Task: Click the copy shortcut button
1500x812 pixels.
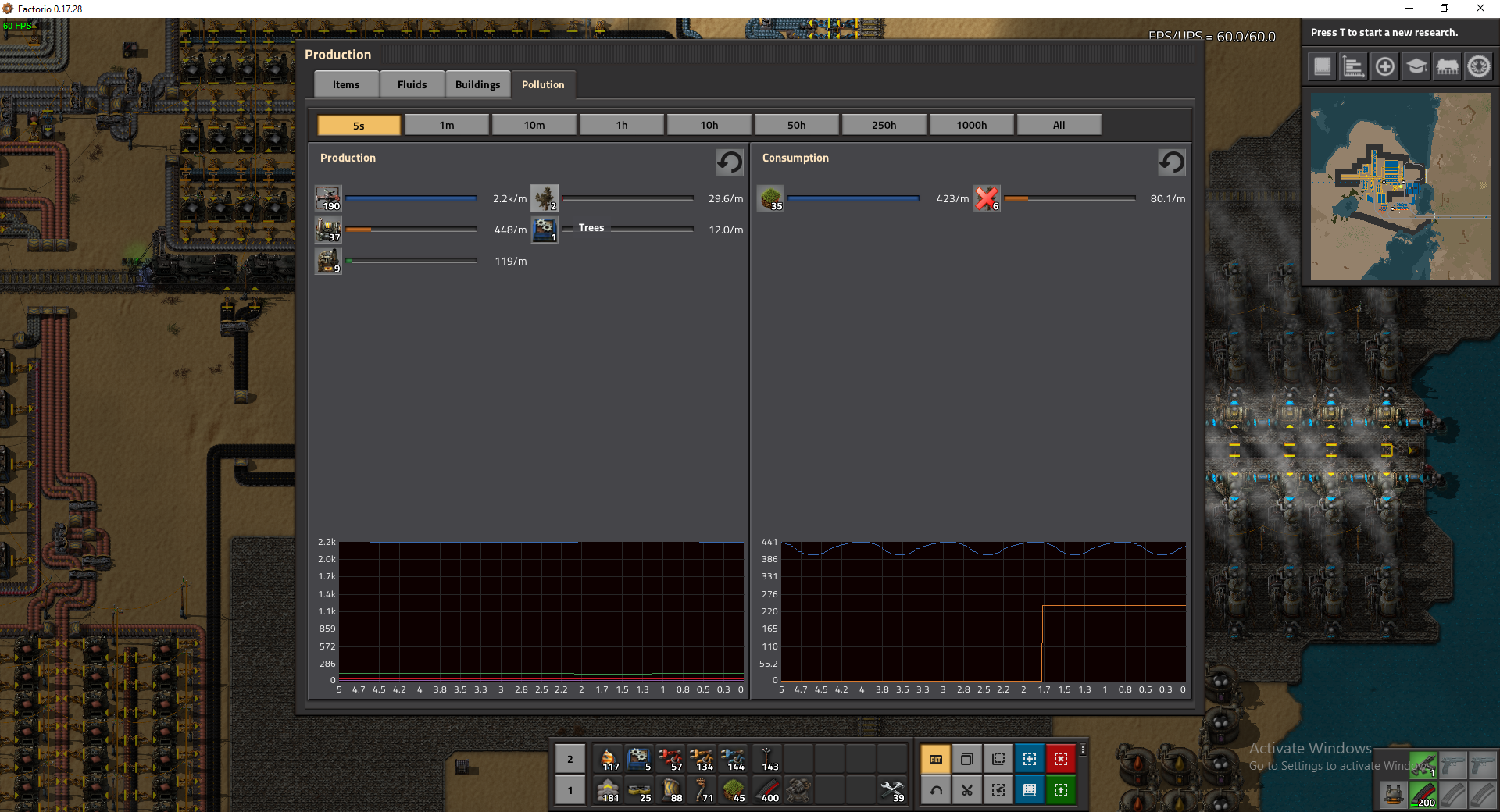Action: 967,759
